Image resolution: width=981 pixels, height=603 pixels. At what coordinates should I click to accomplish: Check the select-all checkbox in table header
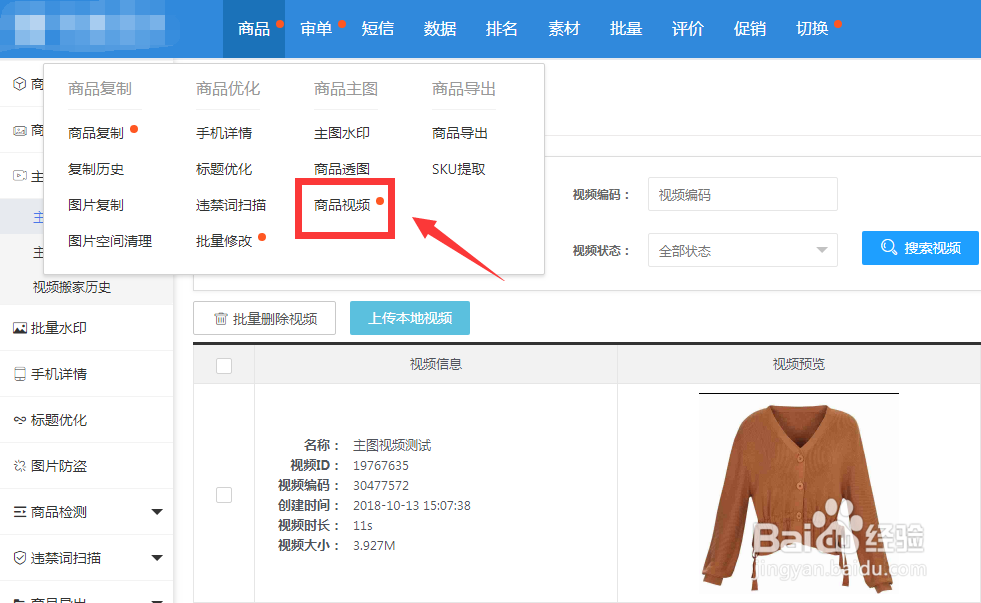[222, 364]
